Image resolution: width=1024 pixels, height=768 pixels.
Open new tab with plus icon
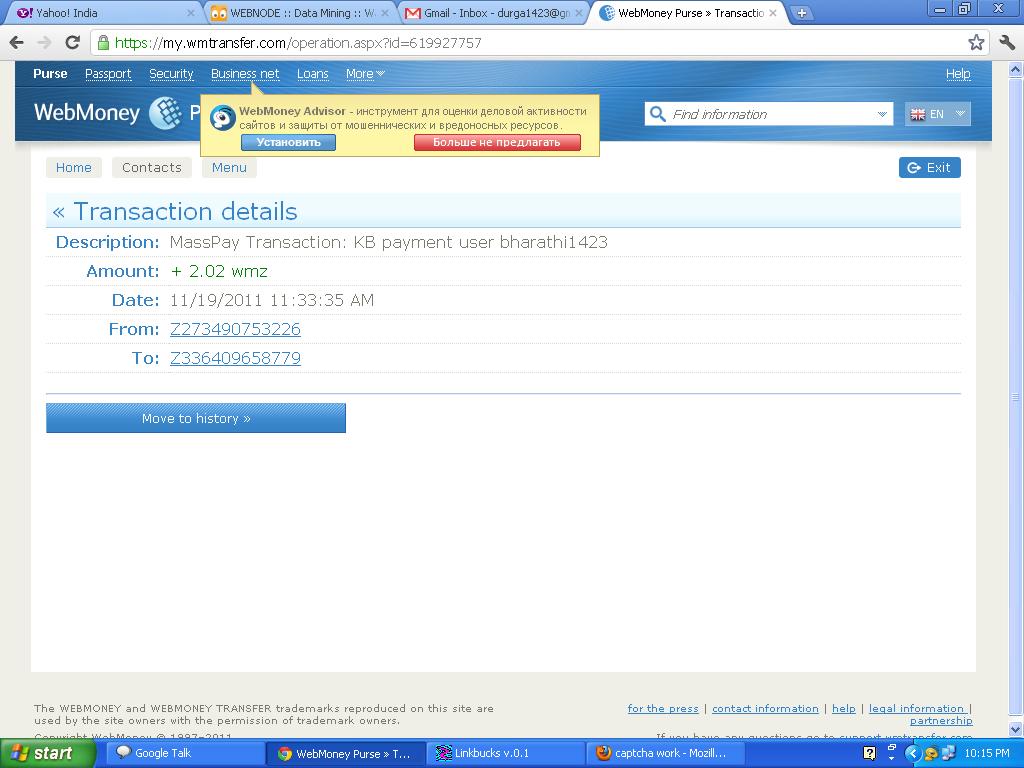click(x=801, y=13)
